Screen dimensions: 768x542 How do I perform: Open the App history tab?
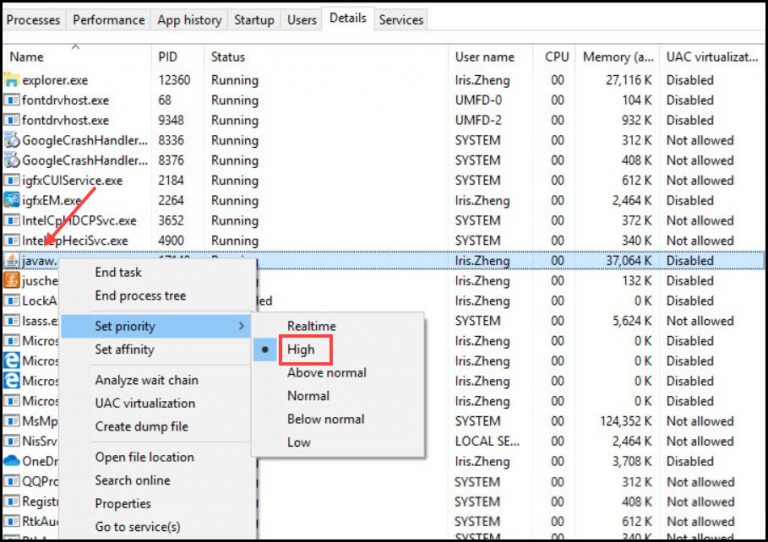[189, 20]
